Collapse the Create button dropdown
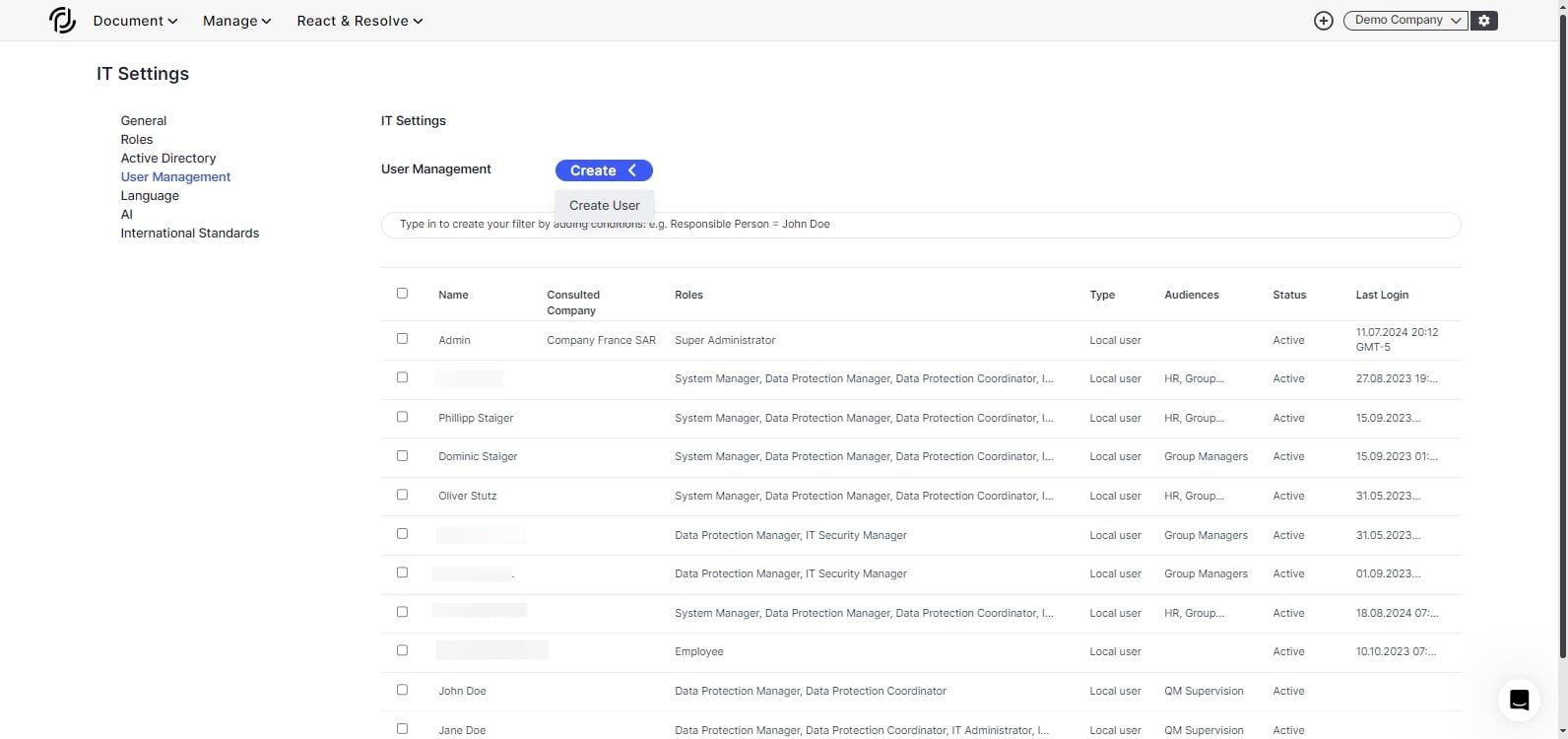 tap(604, 170)
